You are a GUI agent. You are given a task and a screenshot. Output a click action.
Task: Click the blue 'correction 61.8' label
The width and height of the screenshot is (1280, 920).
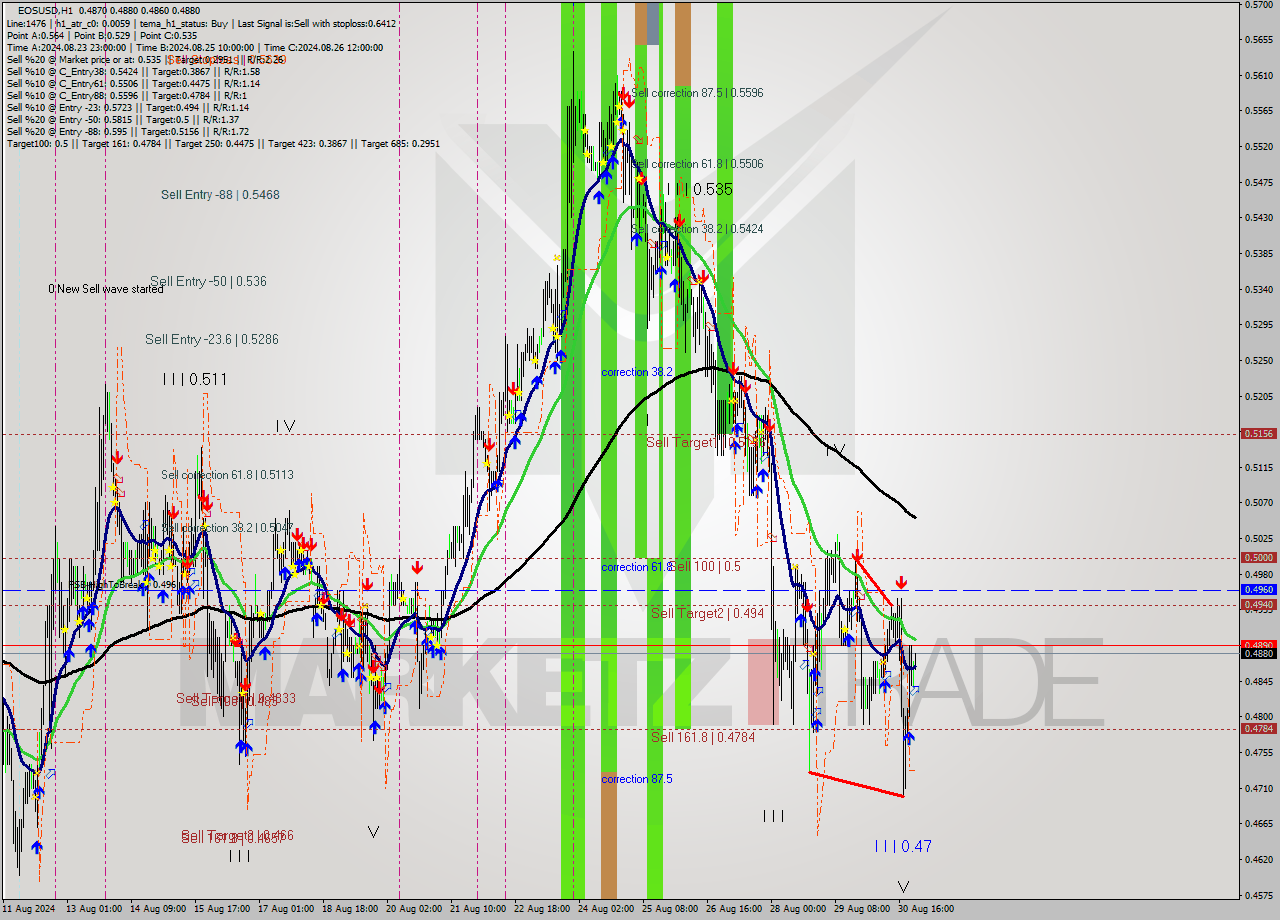(x=635, y=567)
